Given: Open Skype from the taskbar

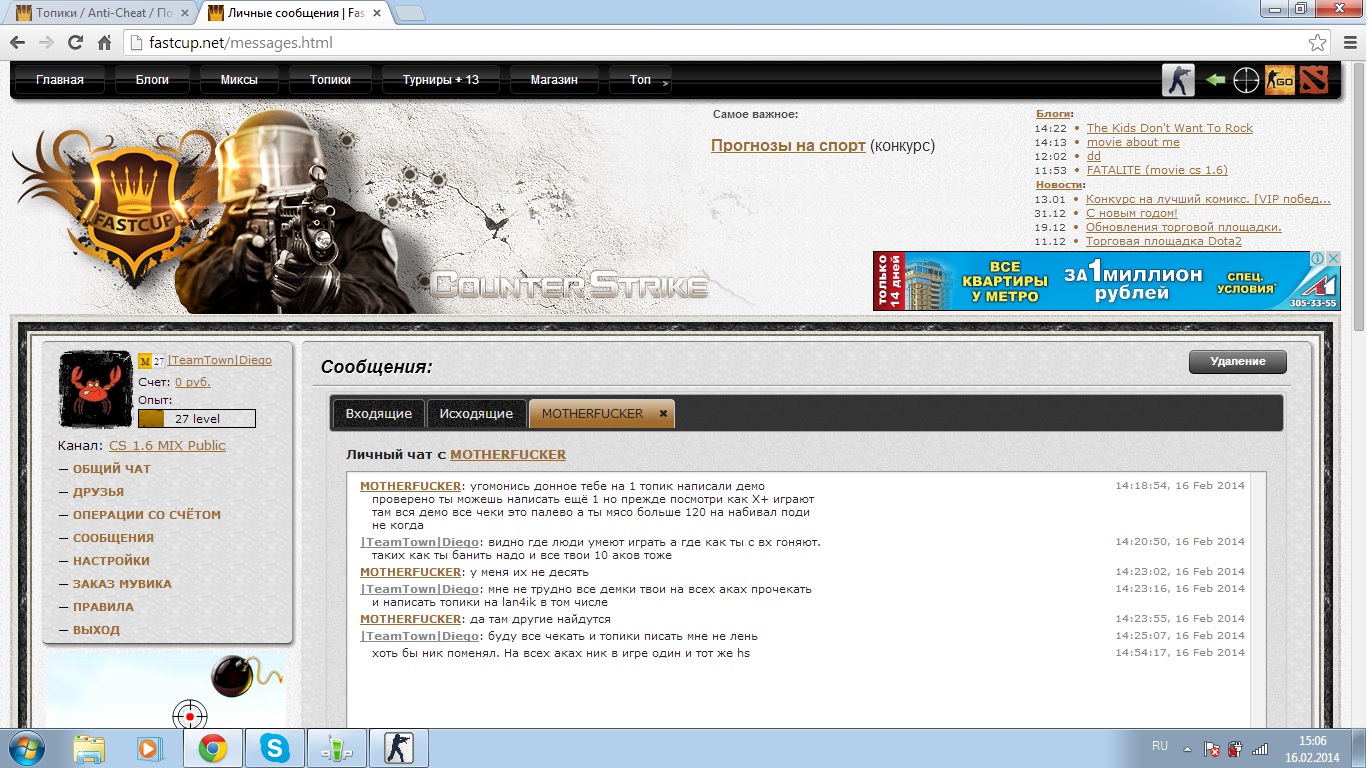Looking at the screenshot, I should click(x=273, y=748).
